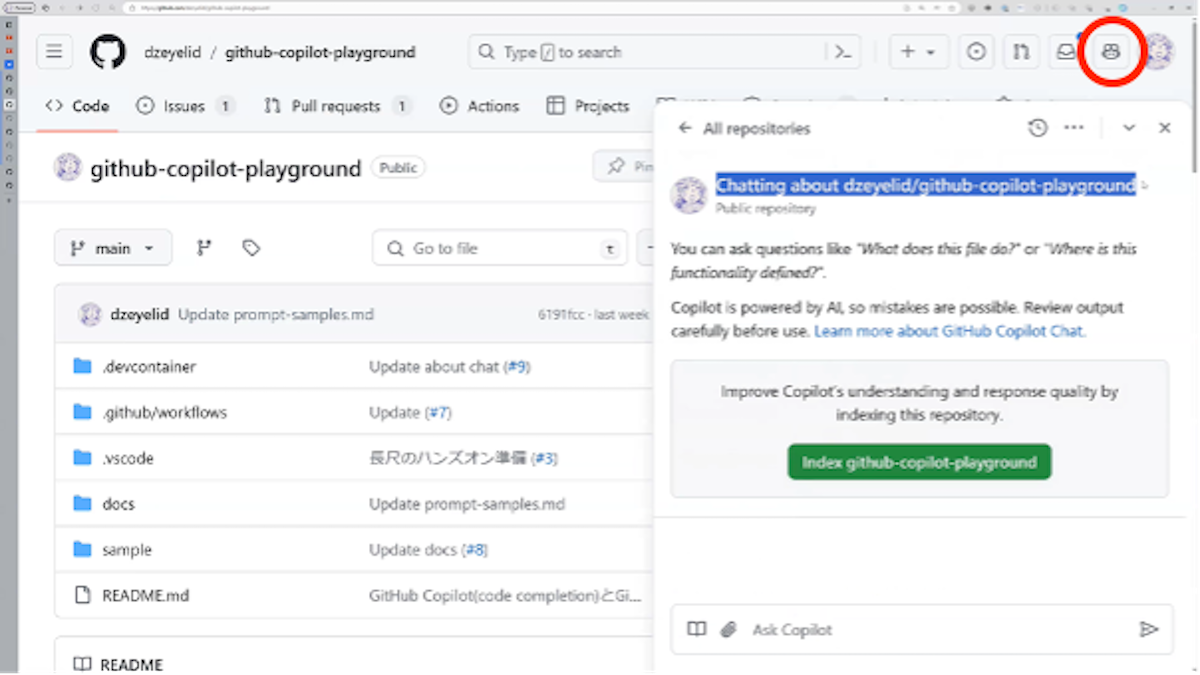Attach a file with paperclip icon
This screenshot has height=675, width=1200.
point(729,629)
